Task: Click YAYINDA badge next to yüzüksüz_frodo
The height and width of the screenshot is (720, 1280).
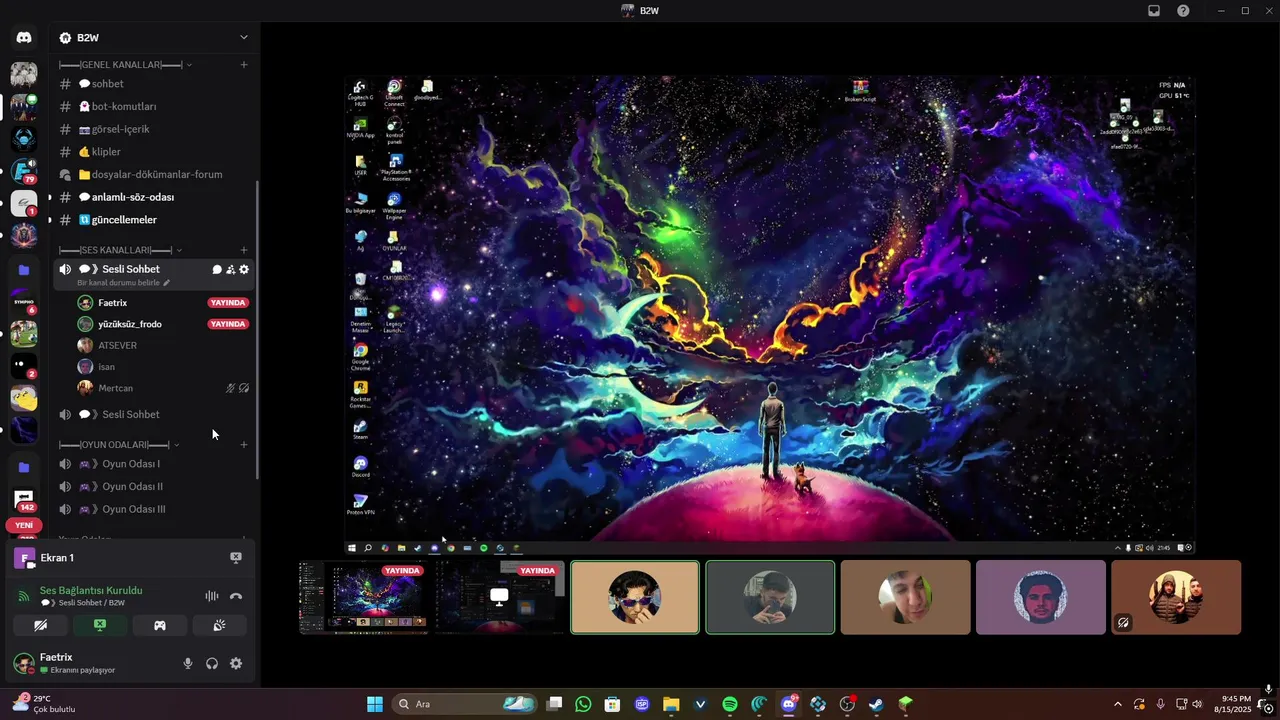Action: [228, 324]
